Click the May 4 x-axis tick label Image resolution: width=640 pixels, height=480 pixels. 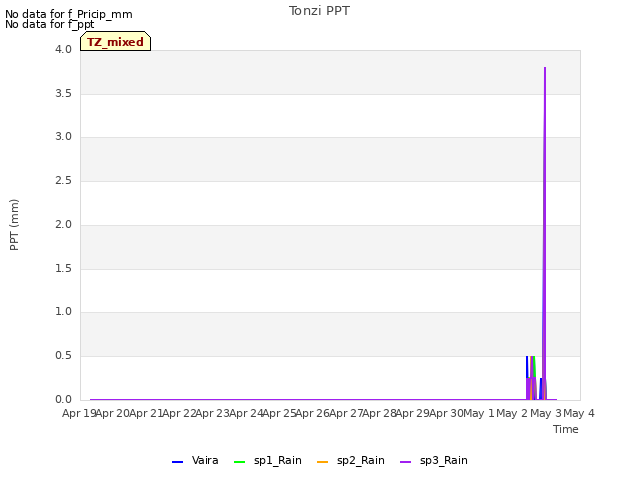click(579, 413)
